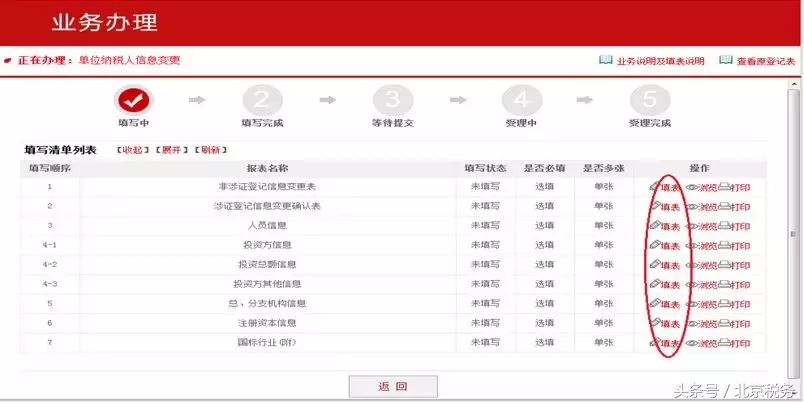This screenshot has width=804, height=404.
Task: Click the 投资方信息 report name
Action: tap(267, 245)
